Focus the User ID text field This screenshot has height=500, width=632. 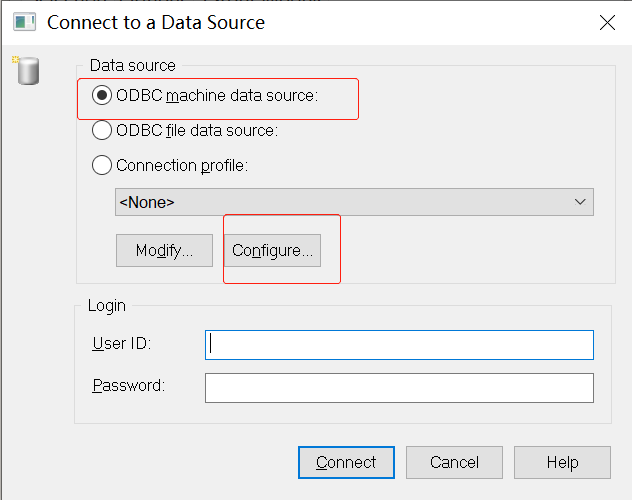[399, 344]
